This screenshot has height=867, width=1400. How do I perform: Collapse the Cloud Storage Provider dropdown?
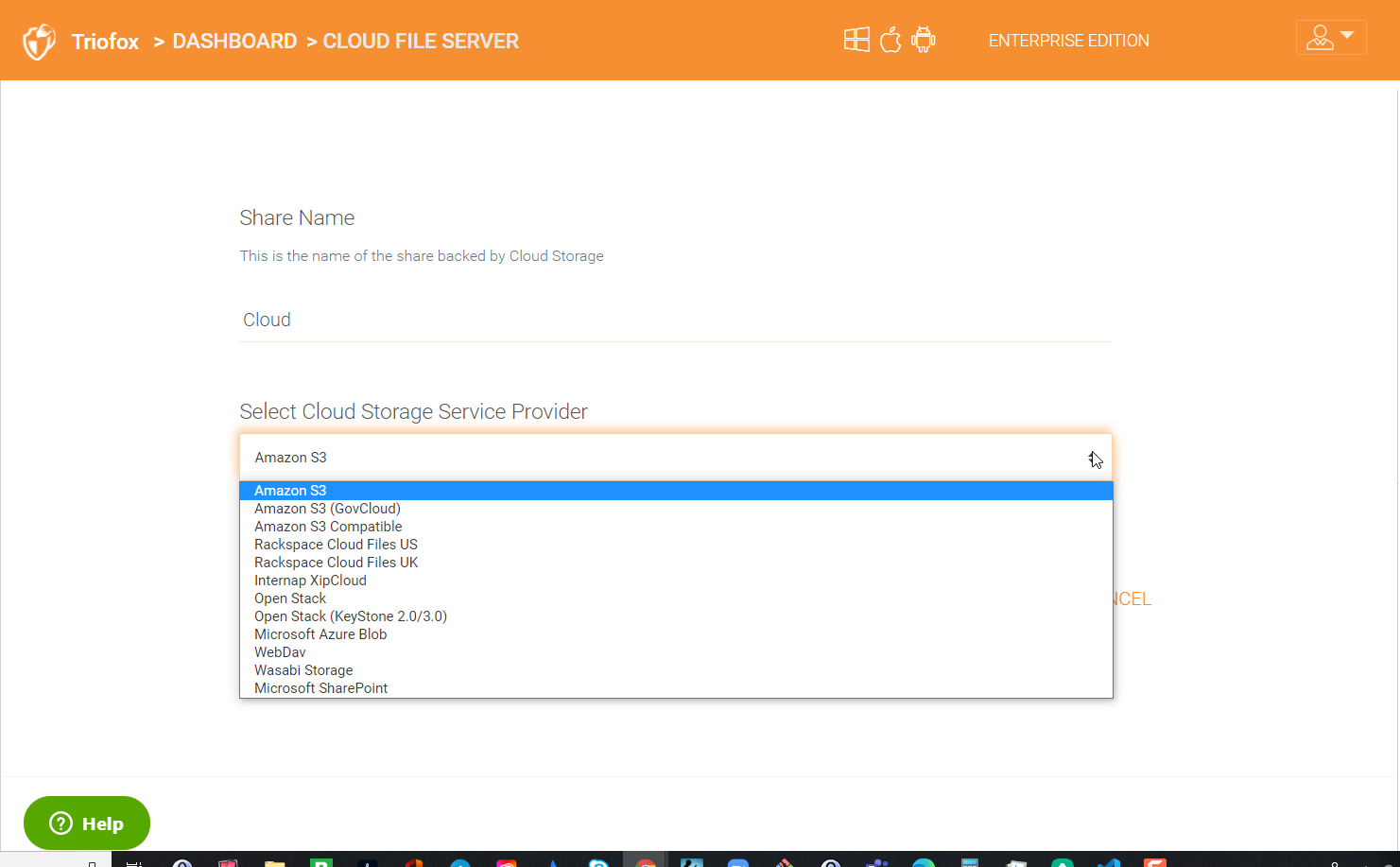(x=675, y=458)
